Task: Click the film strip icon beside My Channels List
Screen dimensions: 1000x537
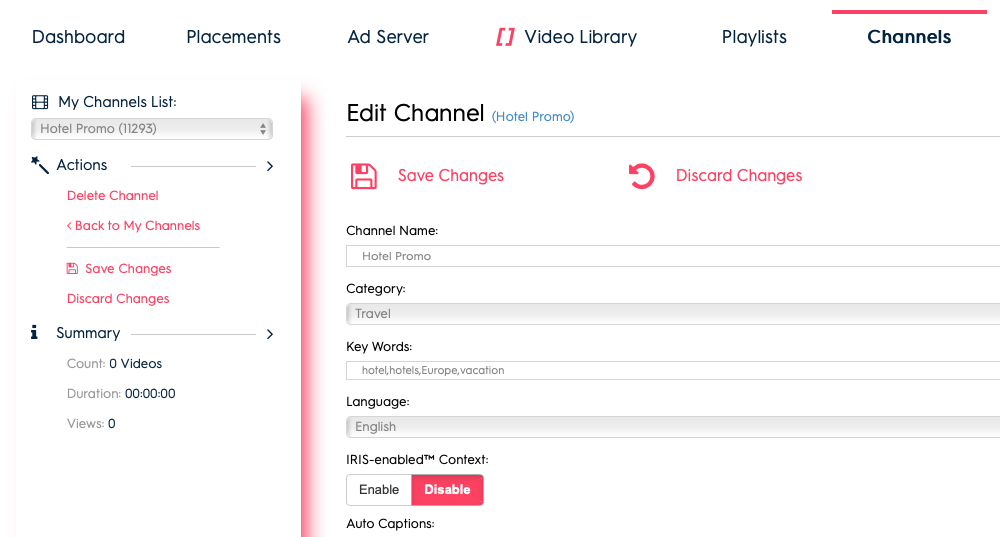Action: coord(40,102)
